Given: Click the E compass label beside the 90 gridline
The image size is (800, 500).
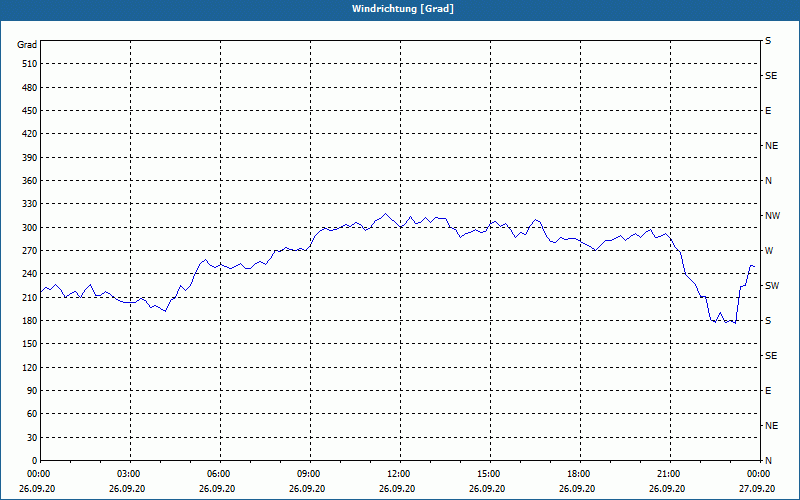Looking at the screenshot, I should coord(768,391).
